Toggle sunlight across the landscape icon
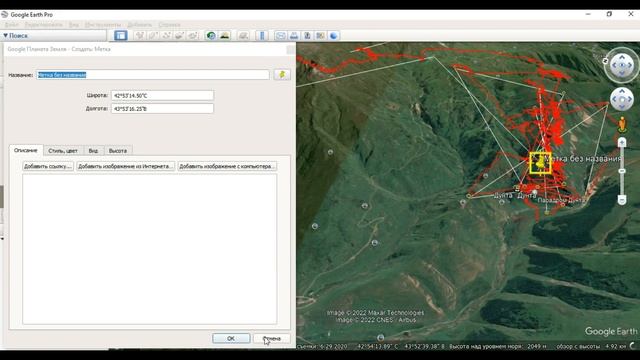640x360 pixels. click(224, 36)
